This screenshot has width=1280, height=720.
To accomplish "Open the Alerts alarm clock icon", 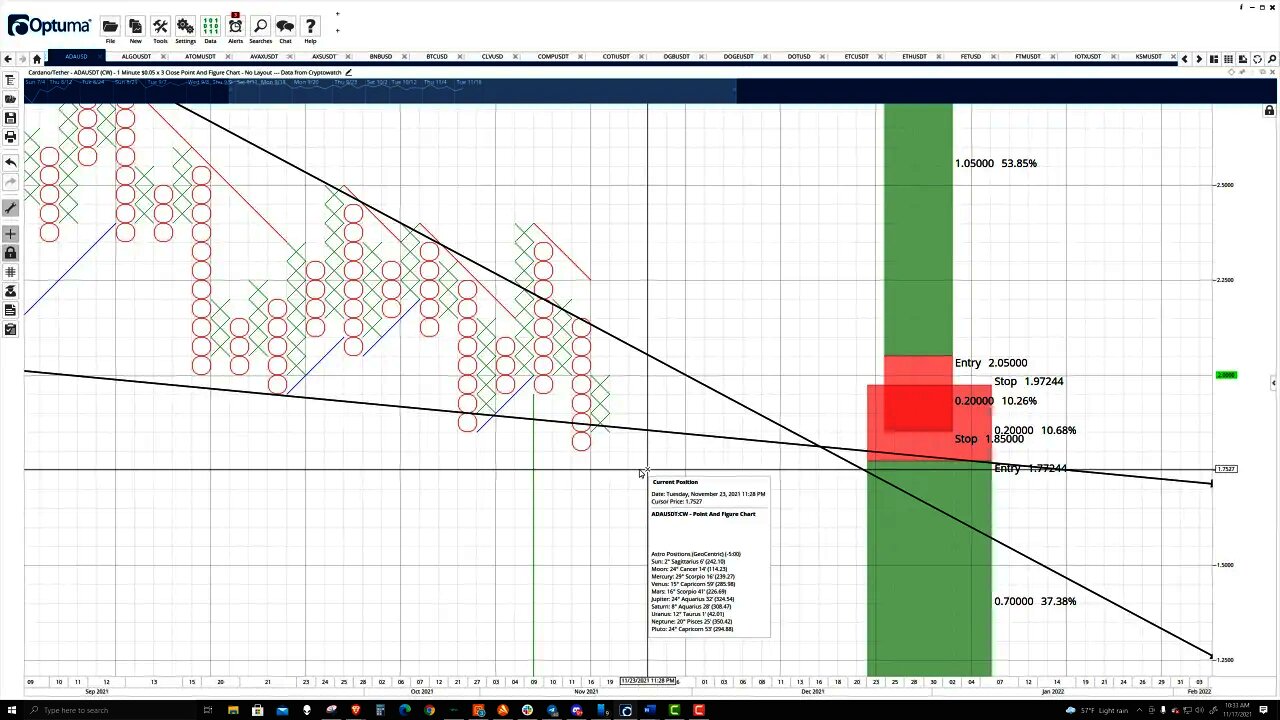I will click(x=235, y=29).
